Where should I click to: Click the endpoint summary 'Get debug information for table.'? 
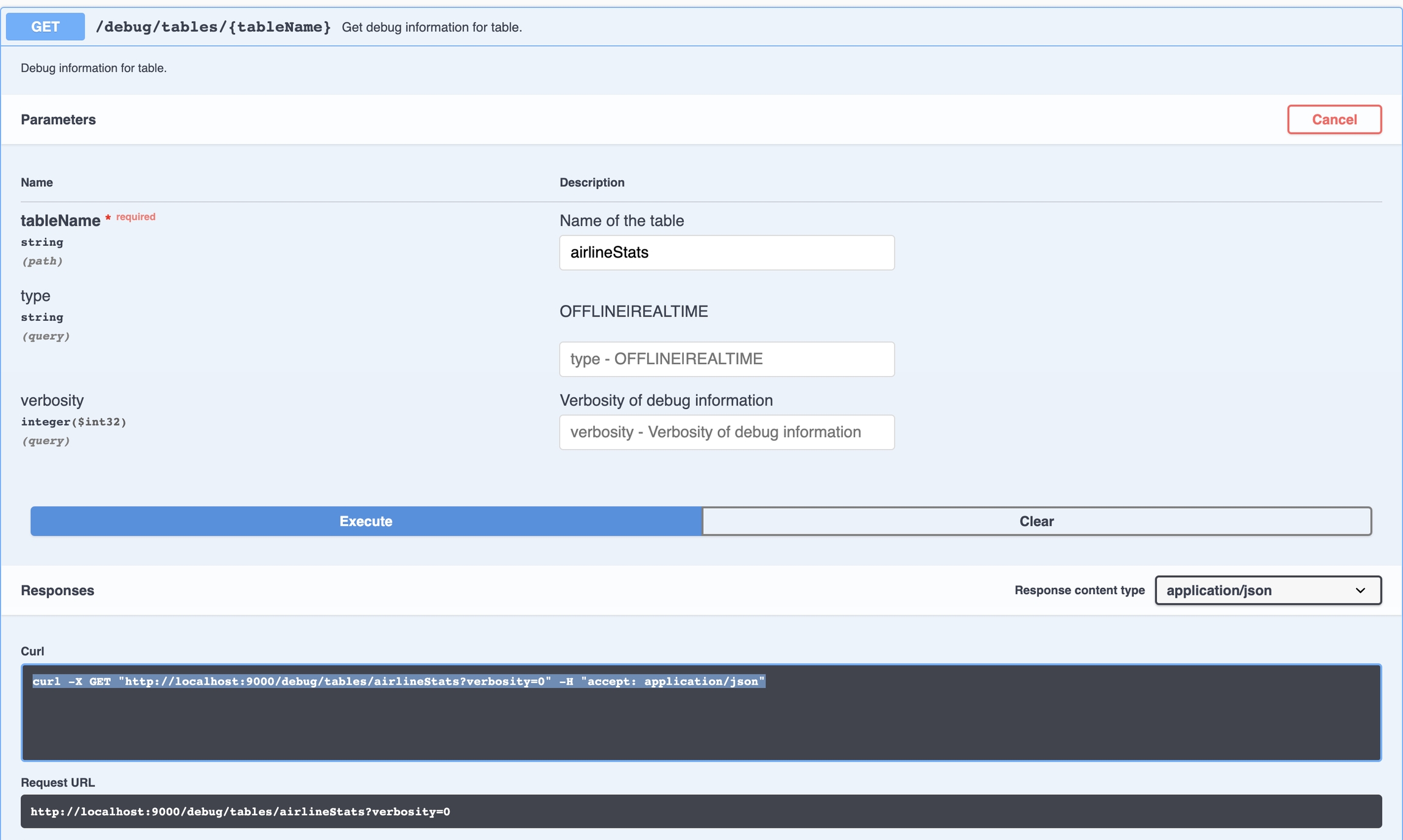[432, 27]
